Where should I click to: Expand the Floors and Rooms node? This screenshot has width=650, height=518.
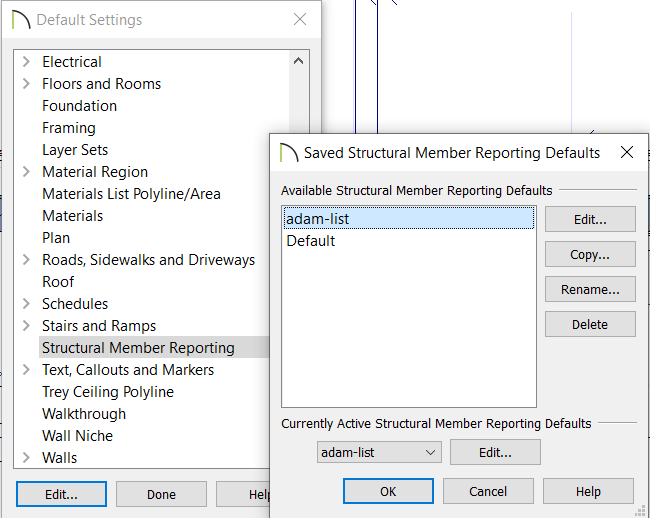click(26, 84)
